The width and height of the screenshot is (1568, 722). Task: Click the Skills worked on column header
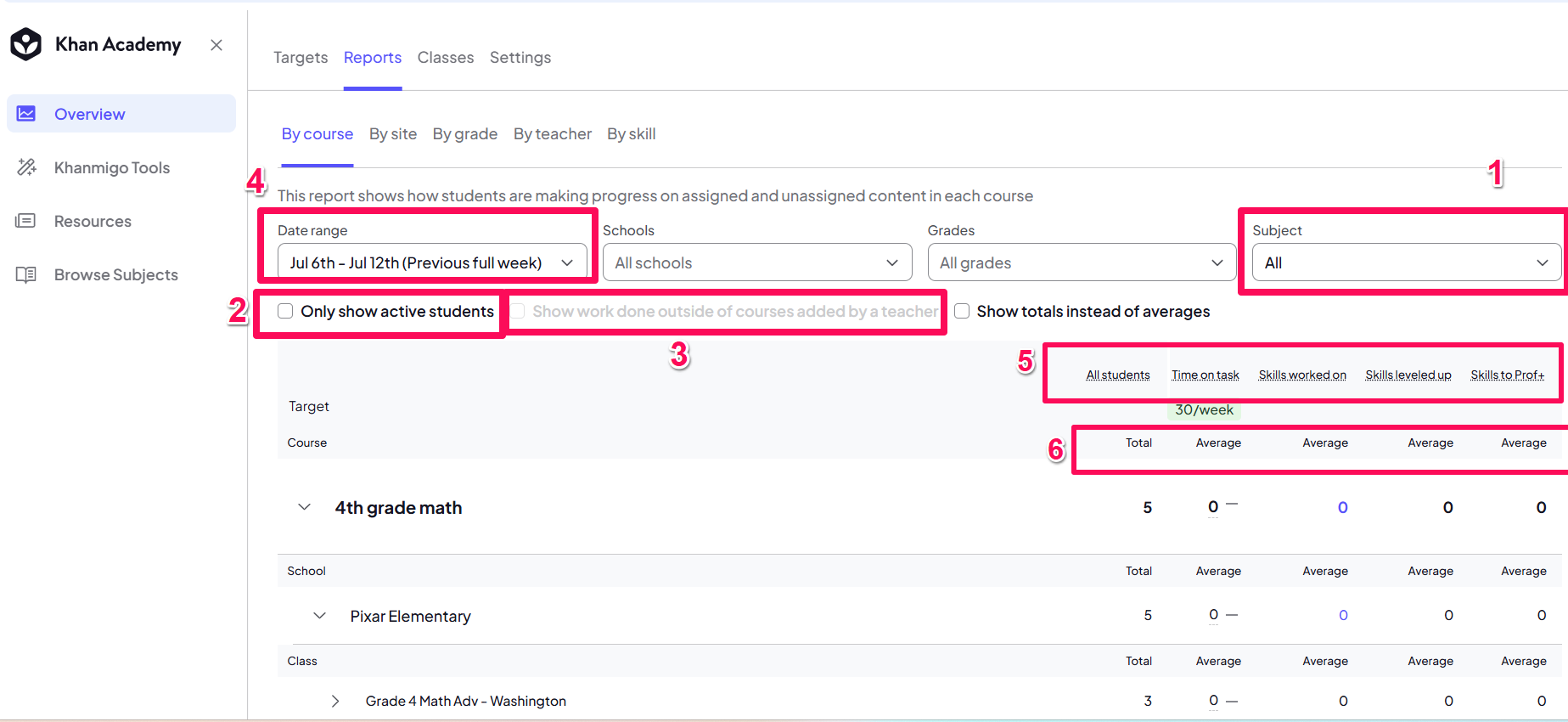(x=1302, y=375)
